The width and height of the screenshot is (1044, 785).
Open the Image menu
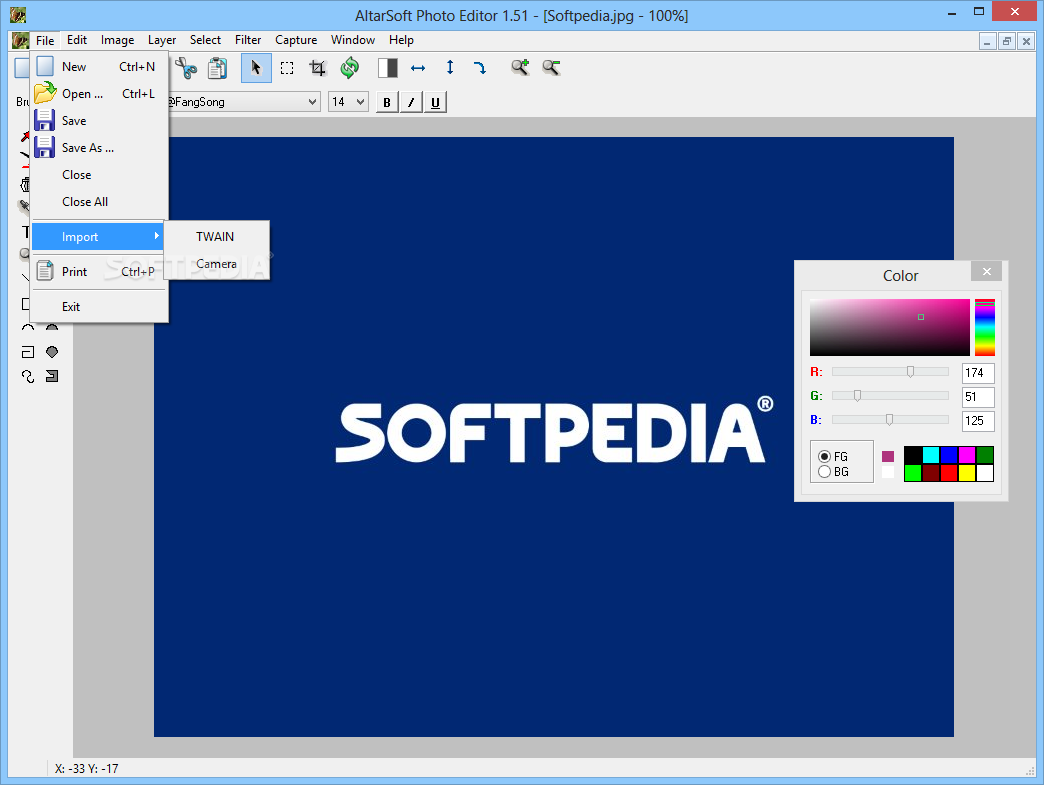pos(117,40)
